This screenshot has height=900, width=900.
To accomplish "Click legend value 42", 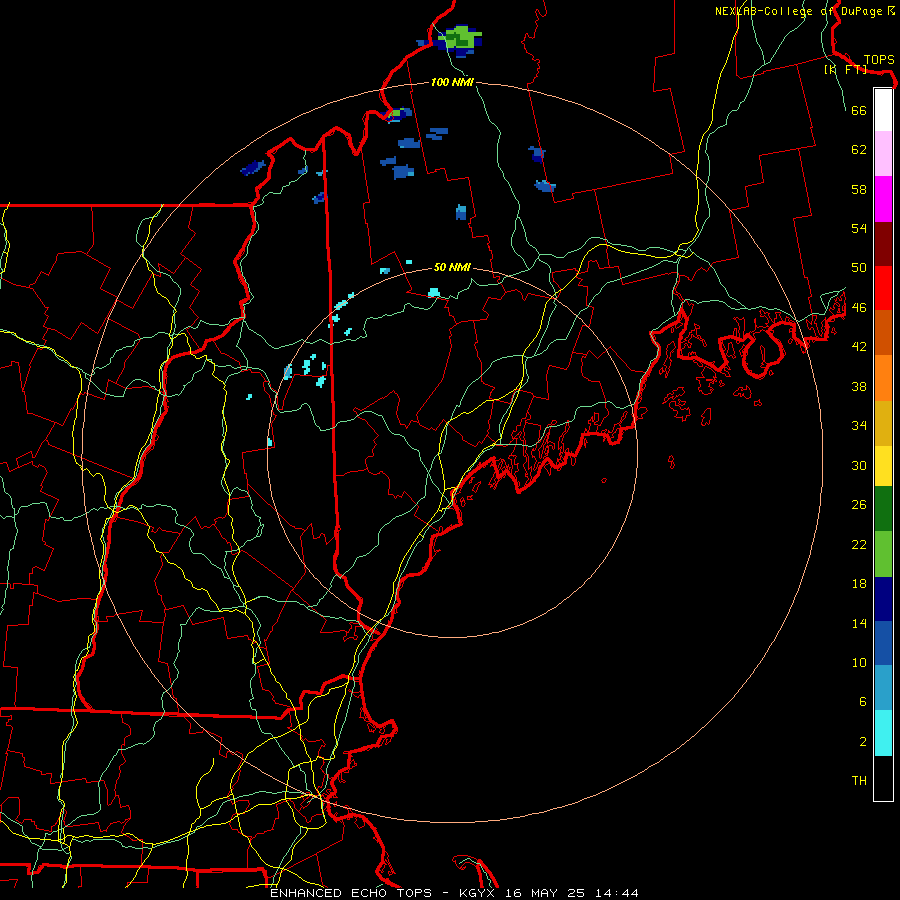I will pos(859,347).
